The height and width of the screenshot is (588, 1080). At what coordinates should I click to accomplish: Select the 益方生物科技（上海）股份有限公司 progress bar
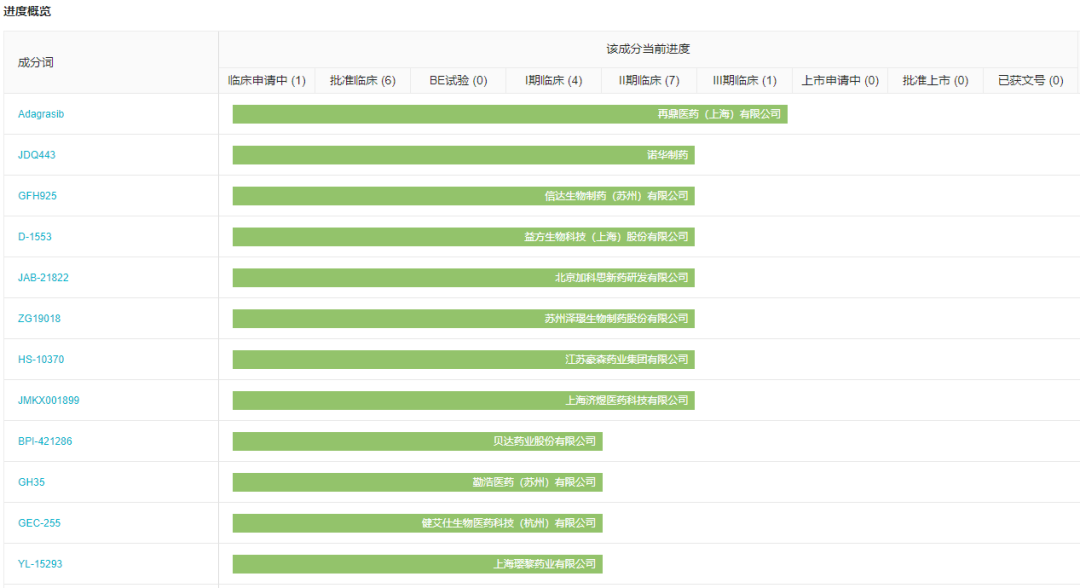(464, 237)
